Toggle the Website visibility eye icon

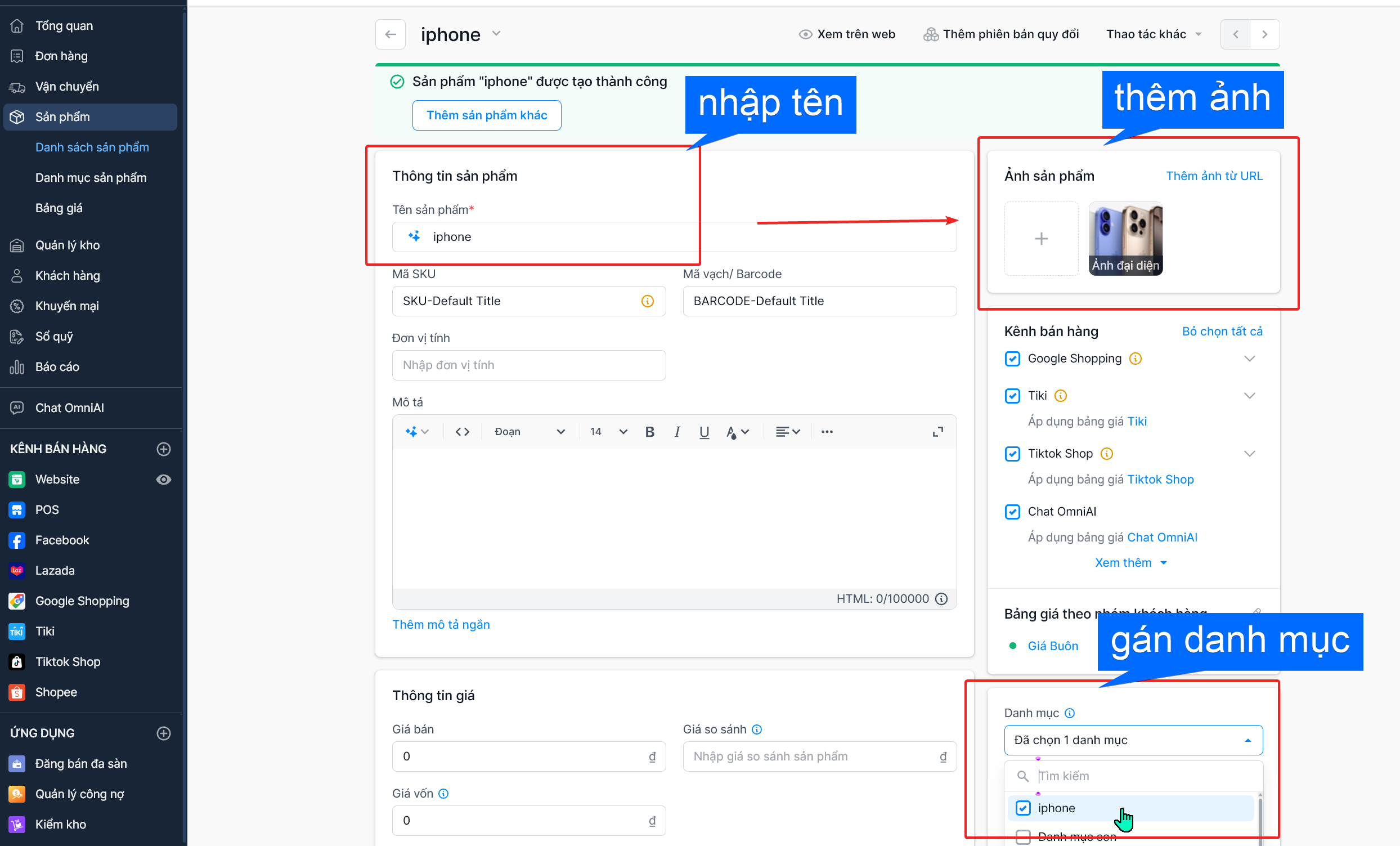pyautogui.click(x=164, y=480)
